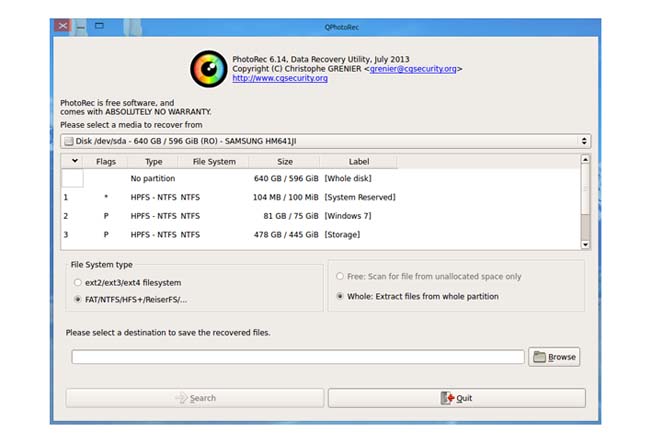This screenshot has height=443, width=652.
Task: Maximize the QPhotoRec window
Action: coord(99,26)
